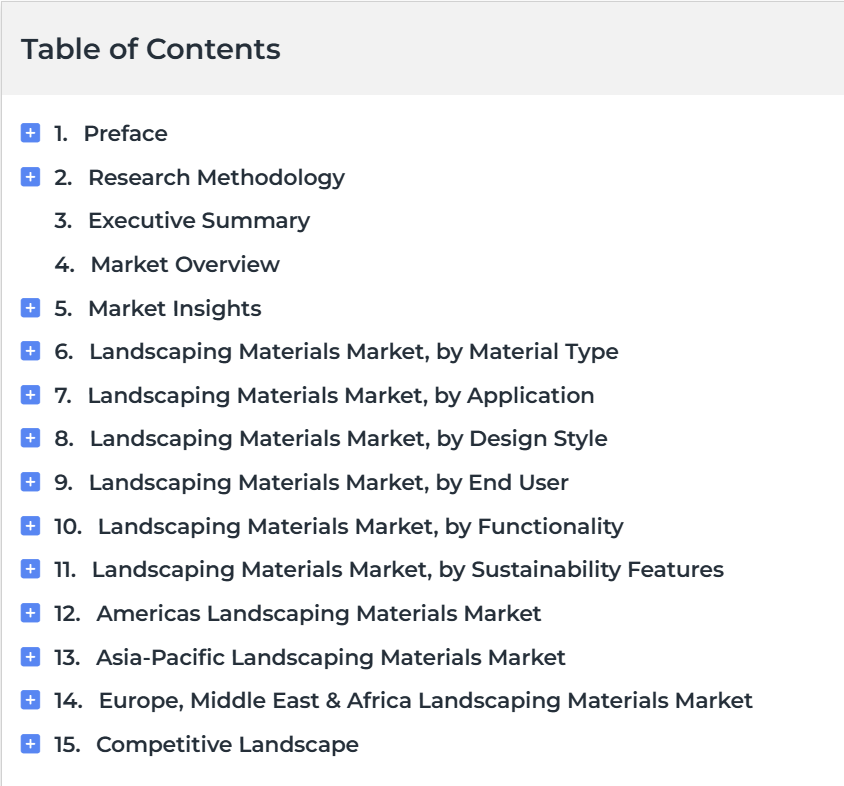Screen dimensions: 844x786
Task: Click plus icon for Sustainability Features chapter
Action: pyautogui.click(x=30, y=569)
